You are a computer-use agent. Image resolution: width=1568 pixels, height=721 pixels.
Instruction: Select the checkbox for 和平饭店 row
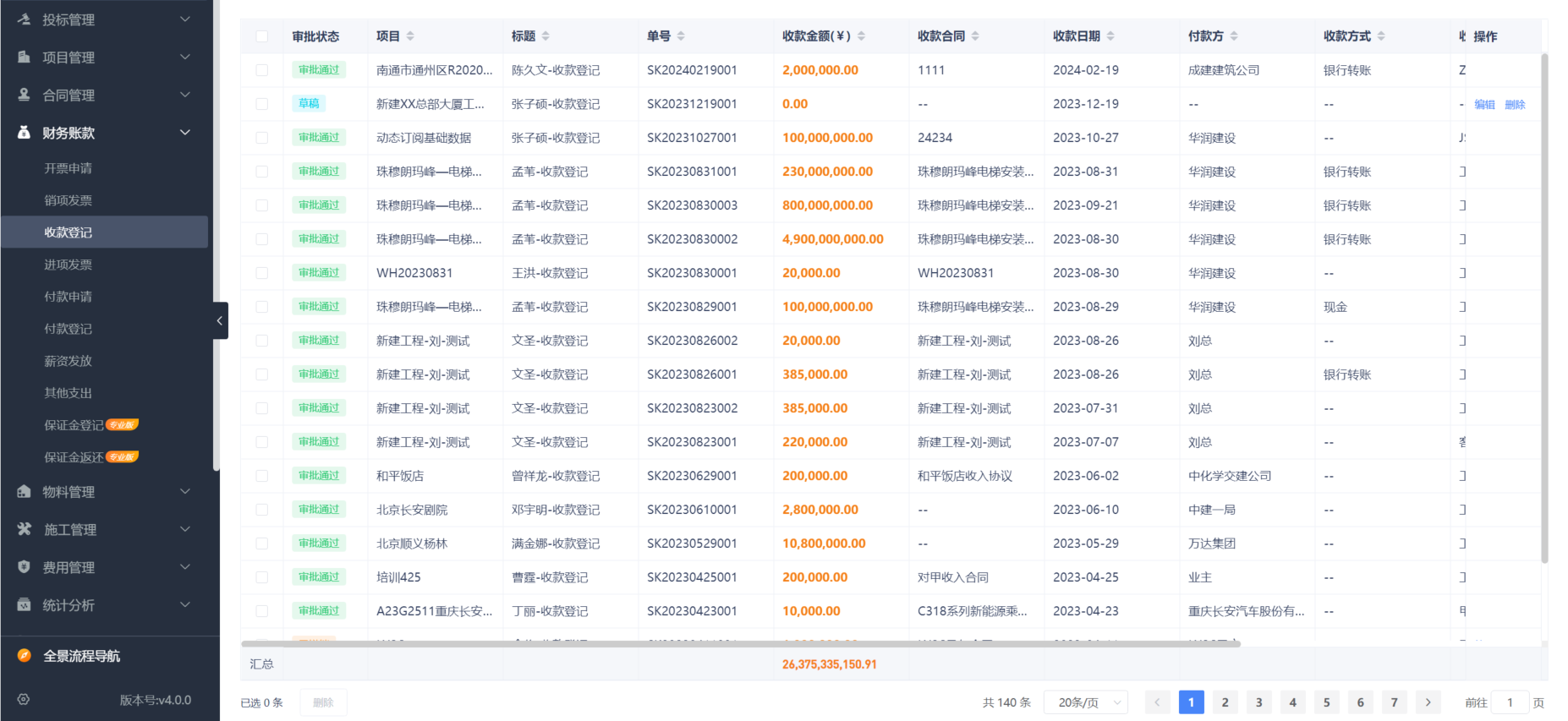262,476
